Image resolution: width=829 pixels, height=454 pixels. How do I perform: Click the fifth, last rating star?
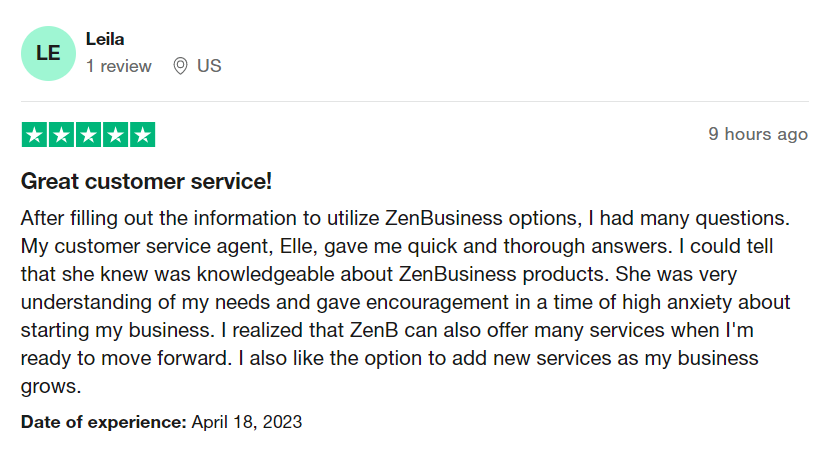142,135
